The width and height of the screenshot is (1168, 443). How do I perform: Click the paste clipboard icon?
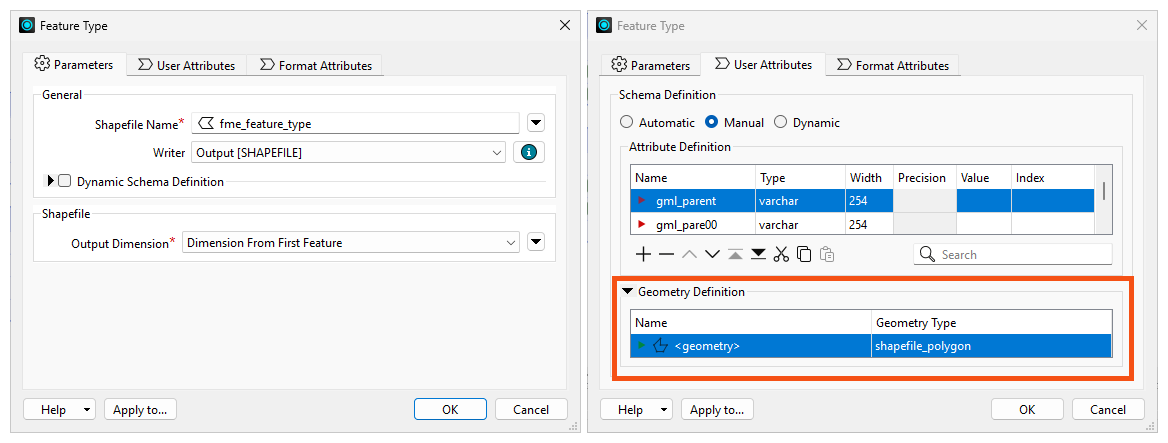coord(827,255)
